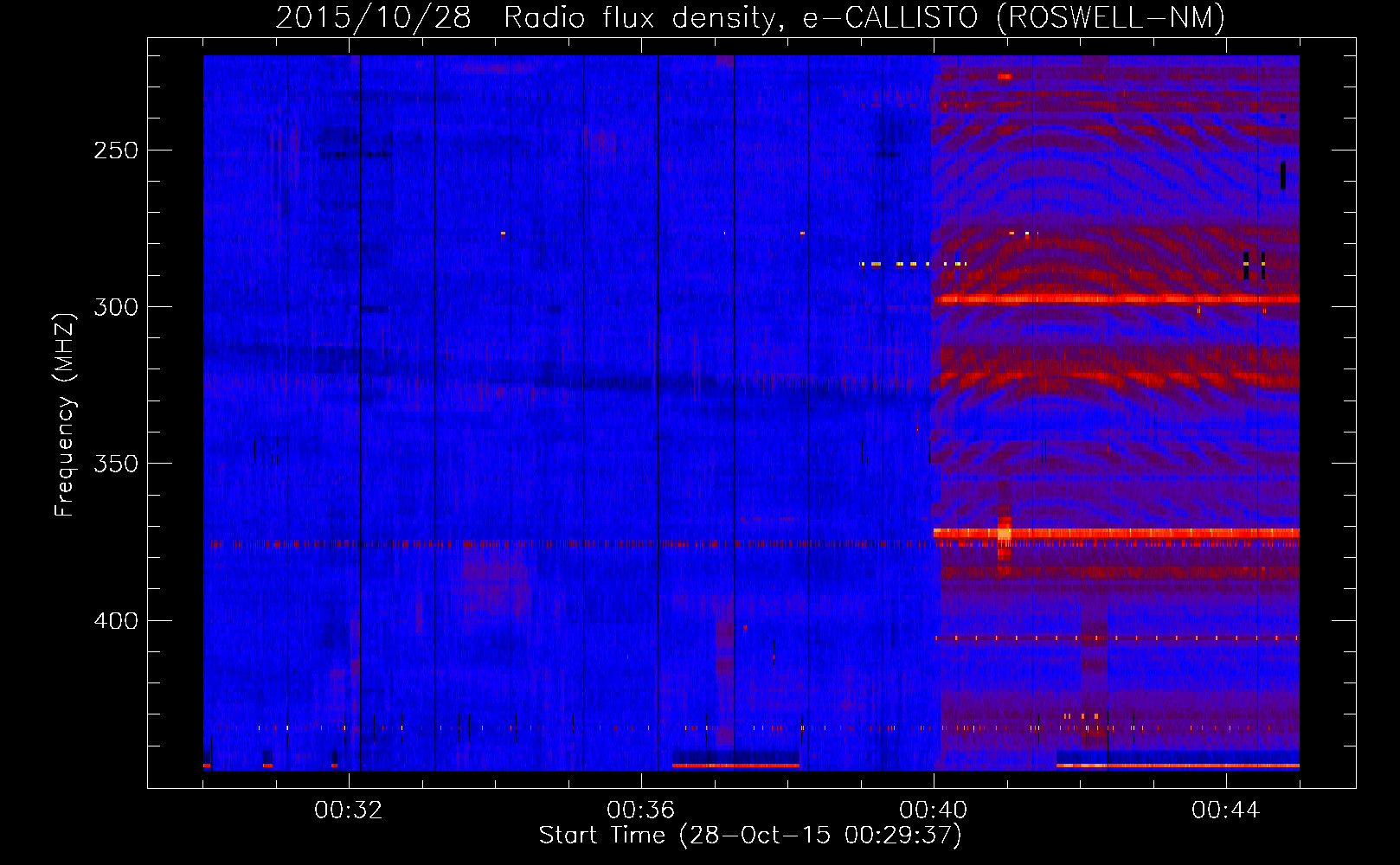Click the 00:40 time tick label

coord(934,811)
